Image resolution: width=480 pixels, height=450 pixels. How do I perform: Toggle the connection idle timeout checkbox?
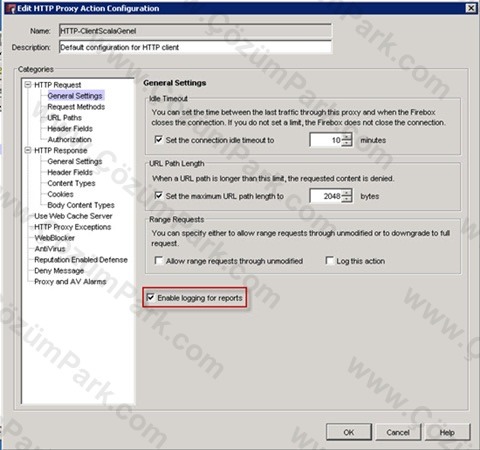[x=158, y=140]
